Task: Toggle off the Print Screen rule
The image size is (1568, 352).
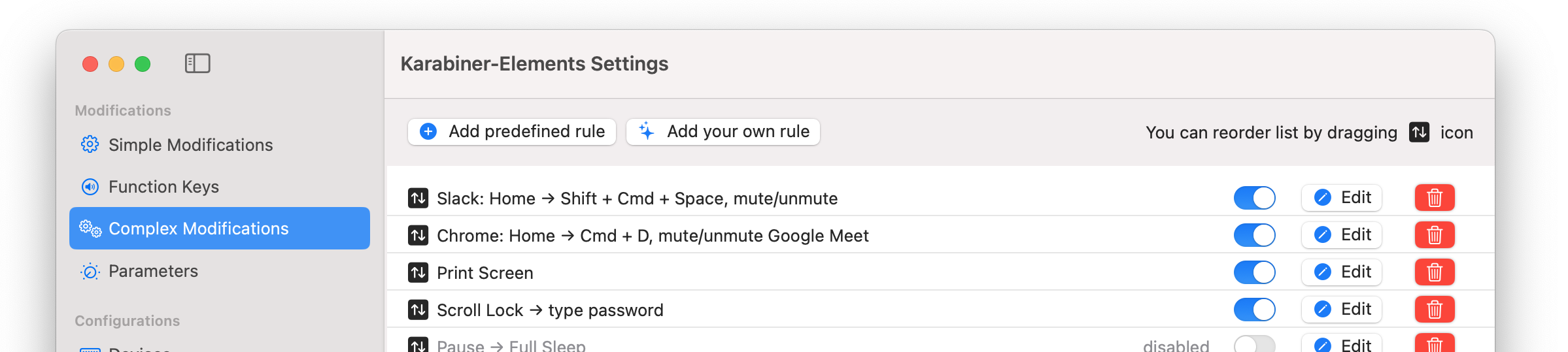Action: tap(1254, 272)
